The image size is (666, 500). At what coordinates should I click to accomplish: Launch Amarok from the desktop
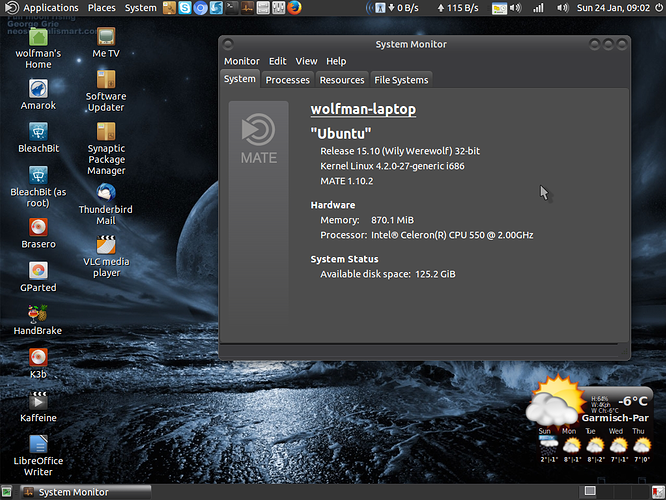[x=38, y=89]
